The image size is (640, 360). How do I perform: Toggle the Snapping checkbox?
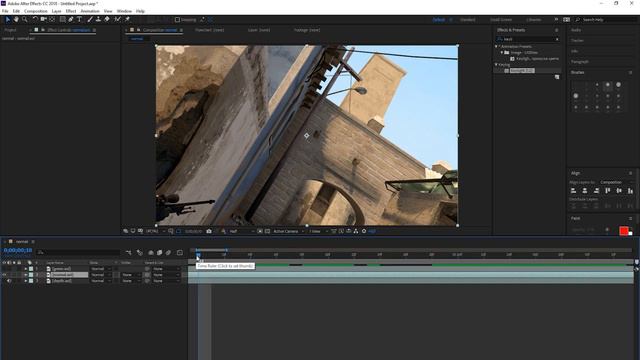point(177,20)
